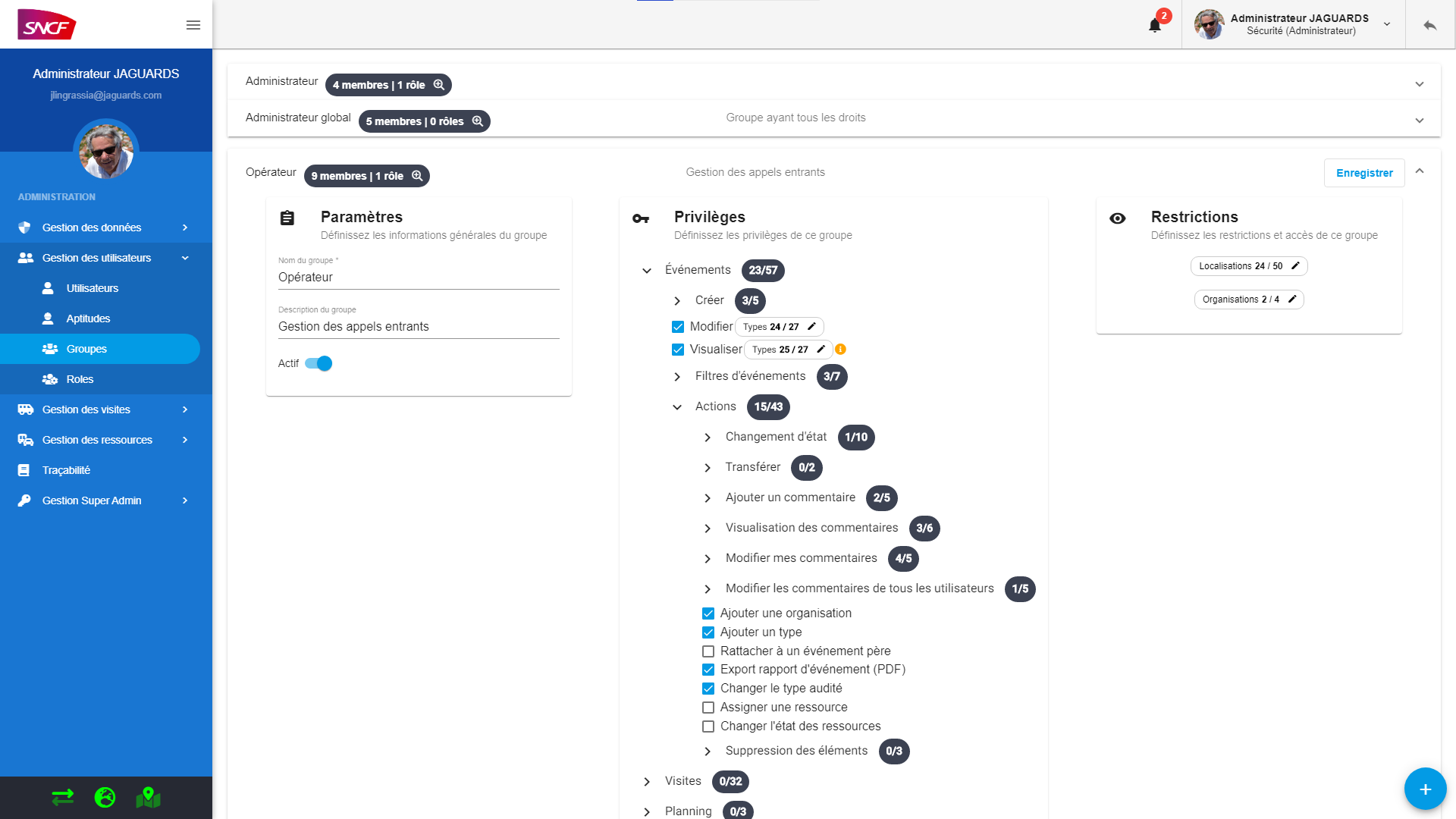Screen dimensions: 1456x819
Task: Check Rattacher à un événement père
Action: 708,651
